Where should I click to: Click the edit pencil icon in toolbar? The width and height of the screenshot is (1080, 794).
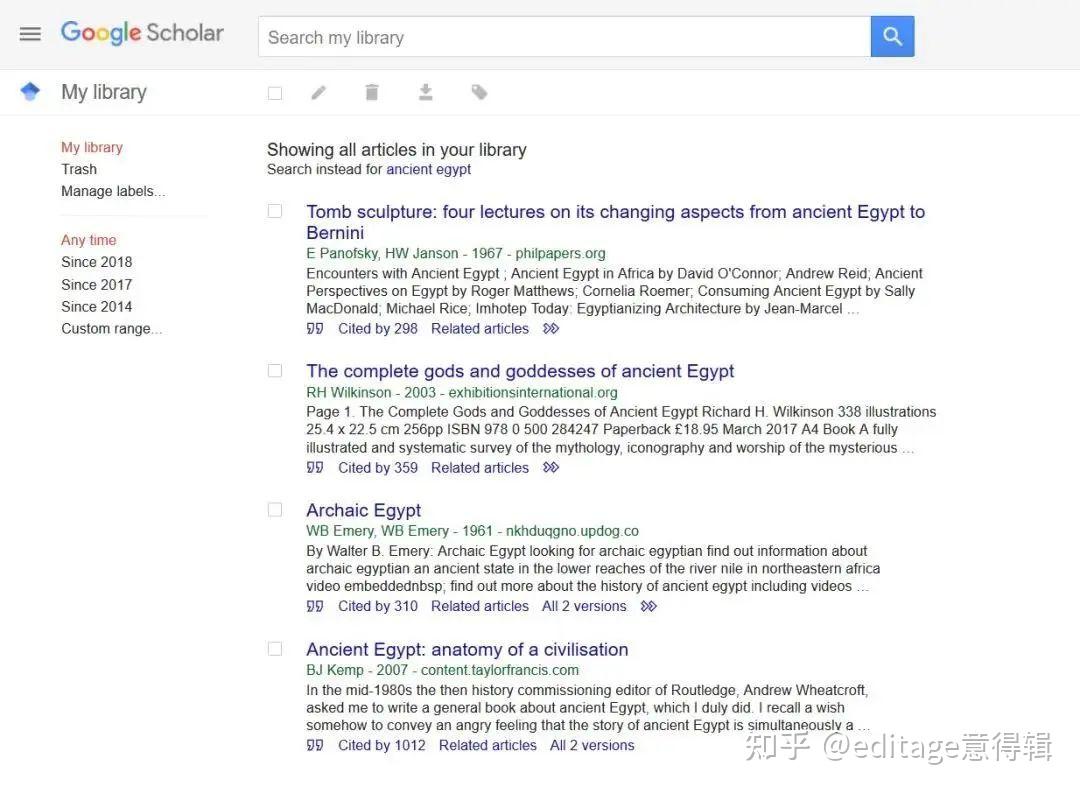pyautogui.click(x=318, y=93)
